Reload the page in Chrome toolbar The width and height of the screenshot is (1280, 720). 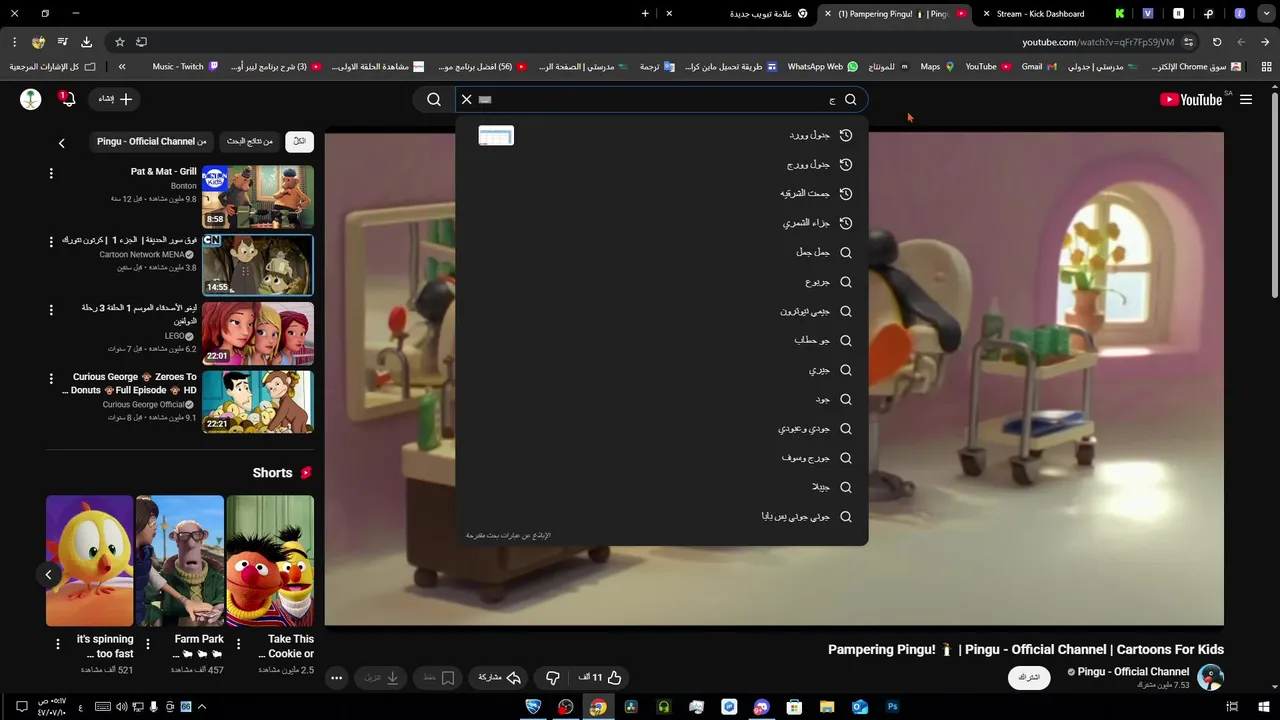[x=1217, y=42]
